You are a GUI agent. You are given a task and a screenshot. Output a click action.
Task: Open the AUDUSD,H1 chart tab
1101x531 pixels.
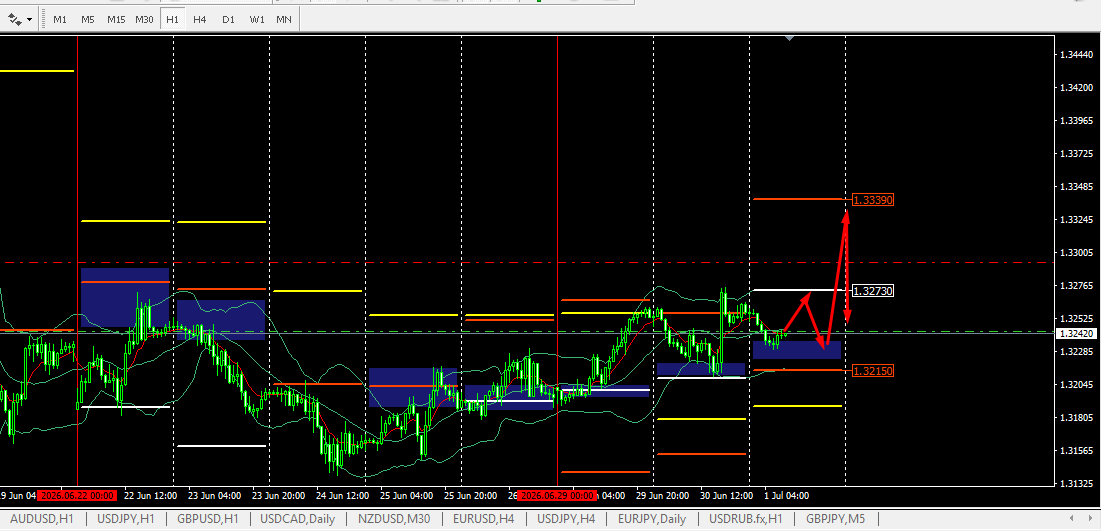coord(41,518)
